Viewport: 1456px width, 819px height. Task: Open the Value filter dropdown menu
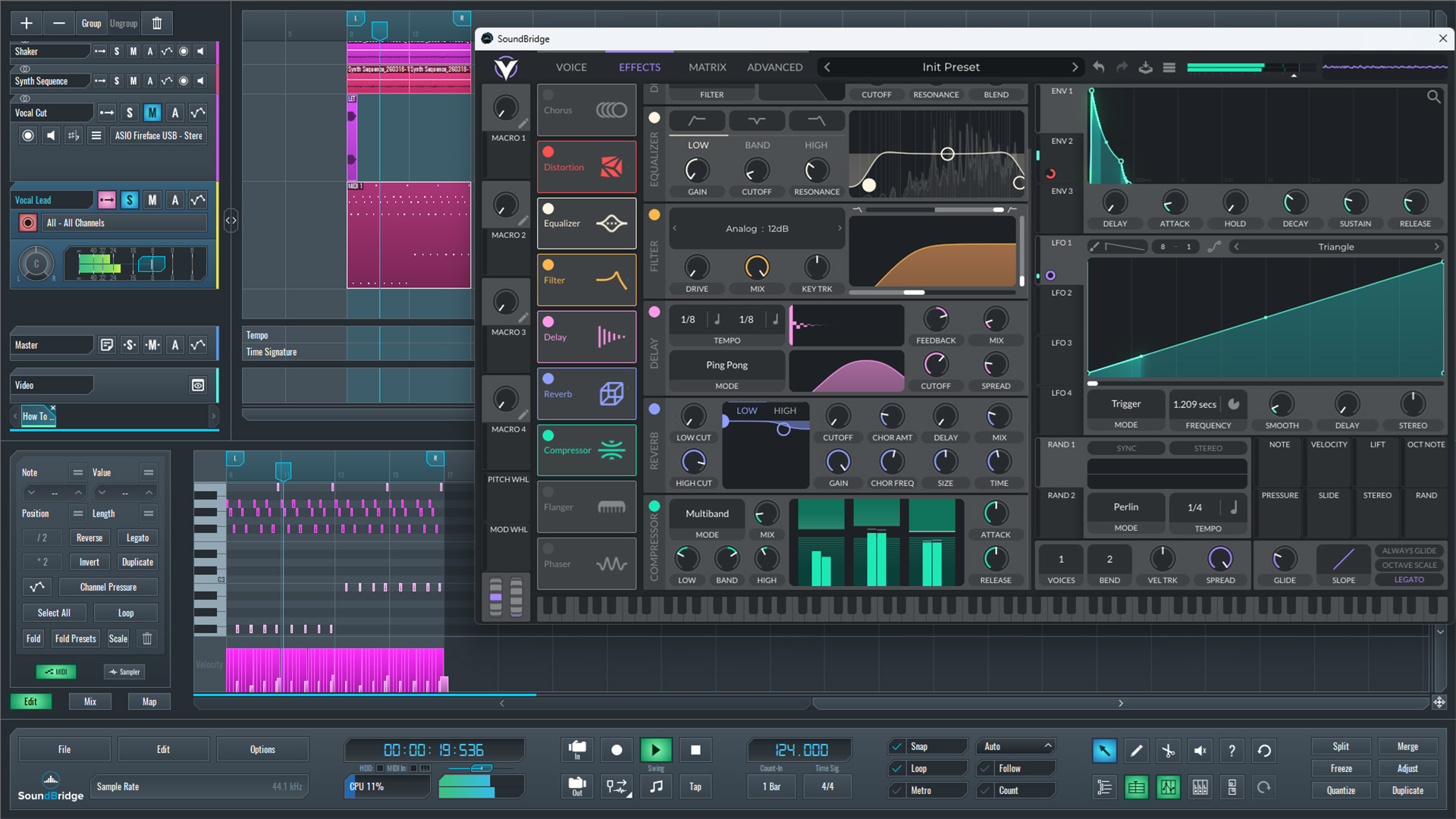(x=149, y=472)
